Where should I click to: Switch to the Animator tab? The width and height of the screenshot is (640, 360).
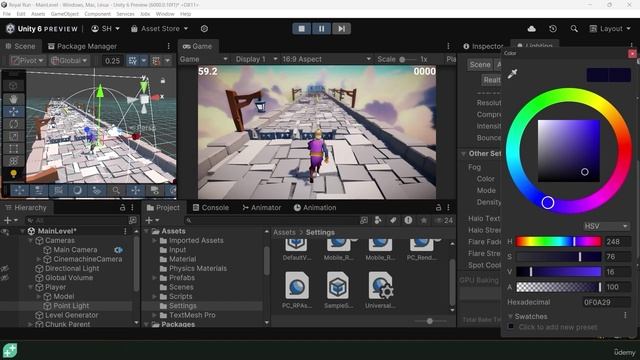(x=262, y=207)
